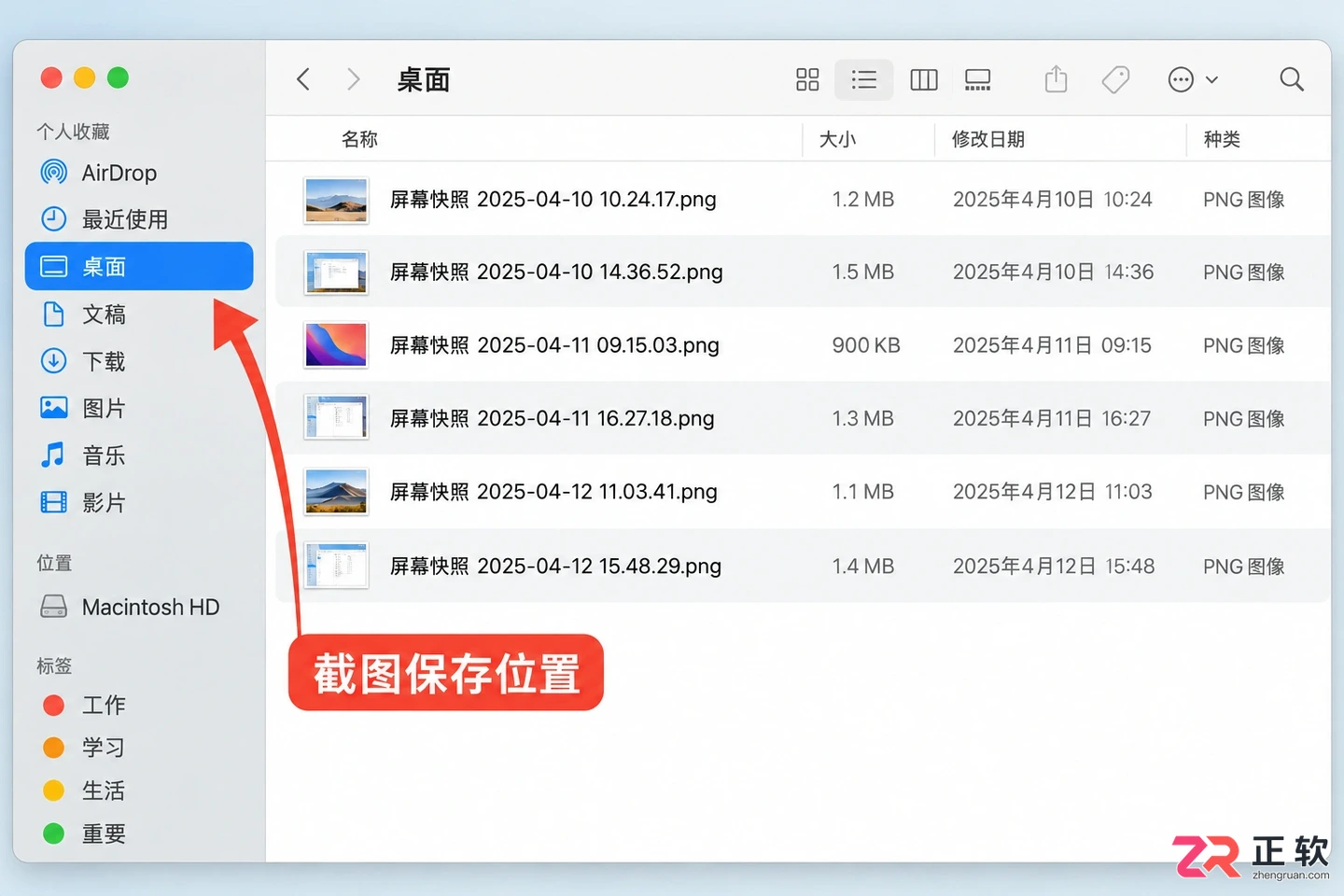Select thumbnail of 屏幕快照 2025-04-10 10.24.17.png
This screenshot has width=1344, height=896.
point(336,200)
